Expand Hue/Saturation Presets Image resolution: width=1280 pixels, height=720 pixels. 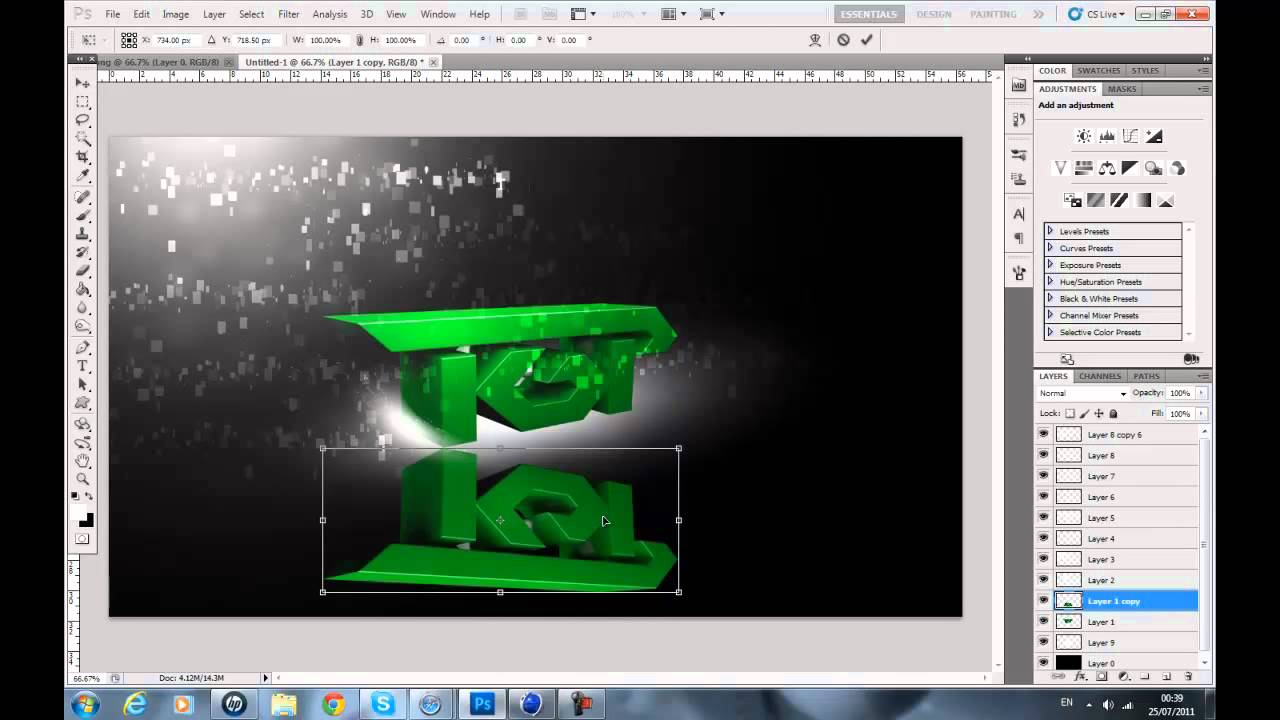tap(1050, 282)
